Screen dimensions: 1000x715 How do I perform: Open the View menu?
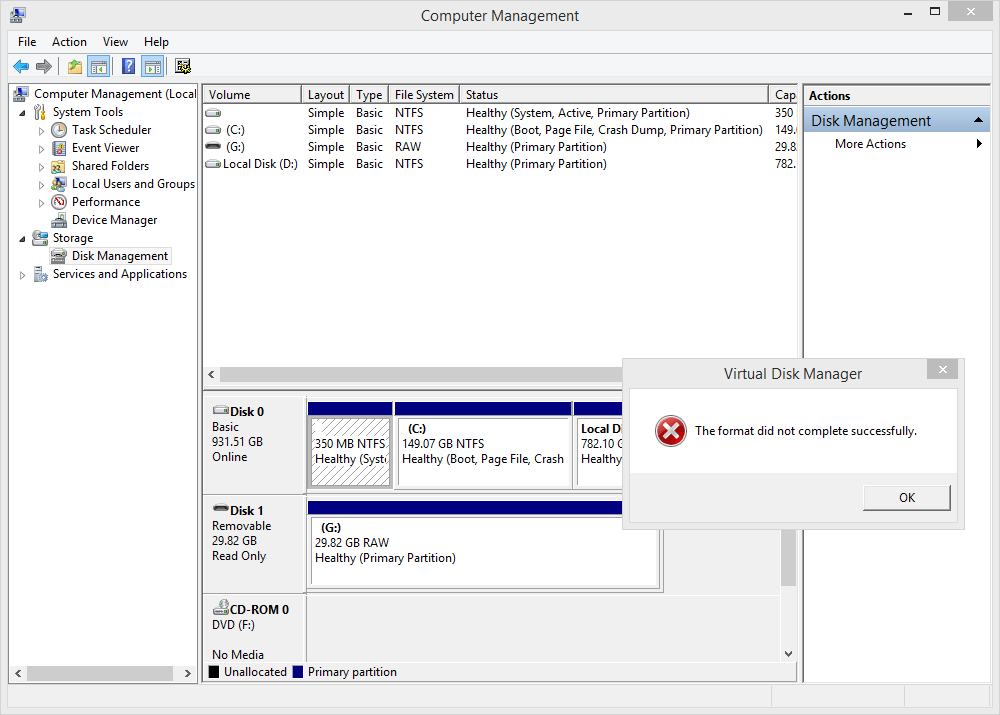(115, 41)
